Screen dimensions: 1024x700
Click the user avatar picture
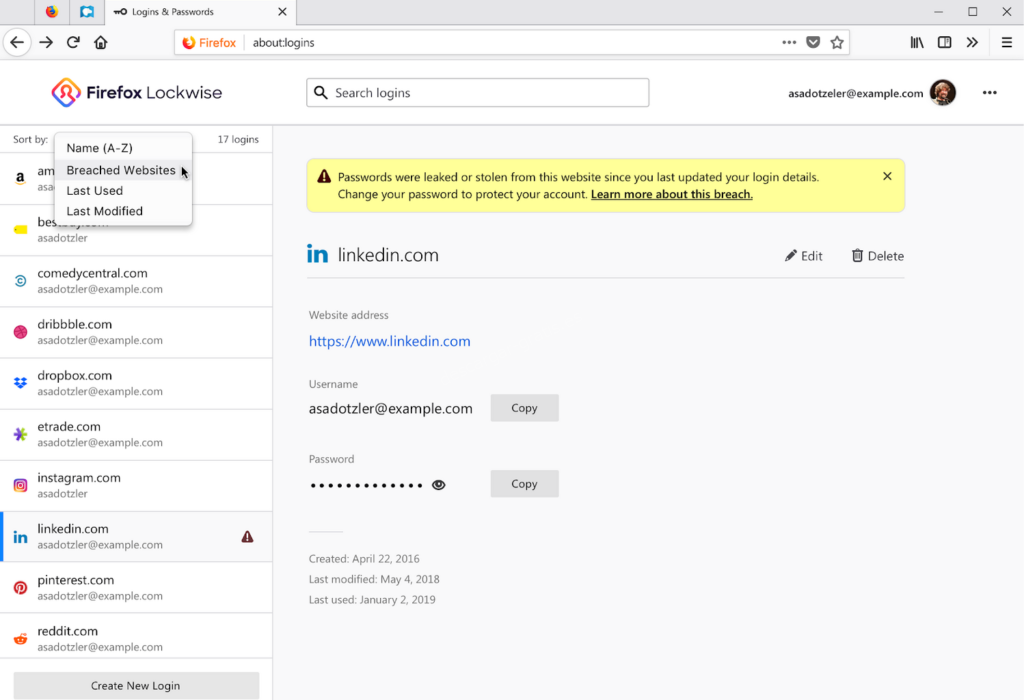coord(942,93)
